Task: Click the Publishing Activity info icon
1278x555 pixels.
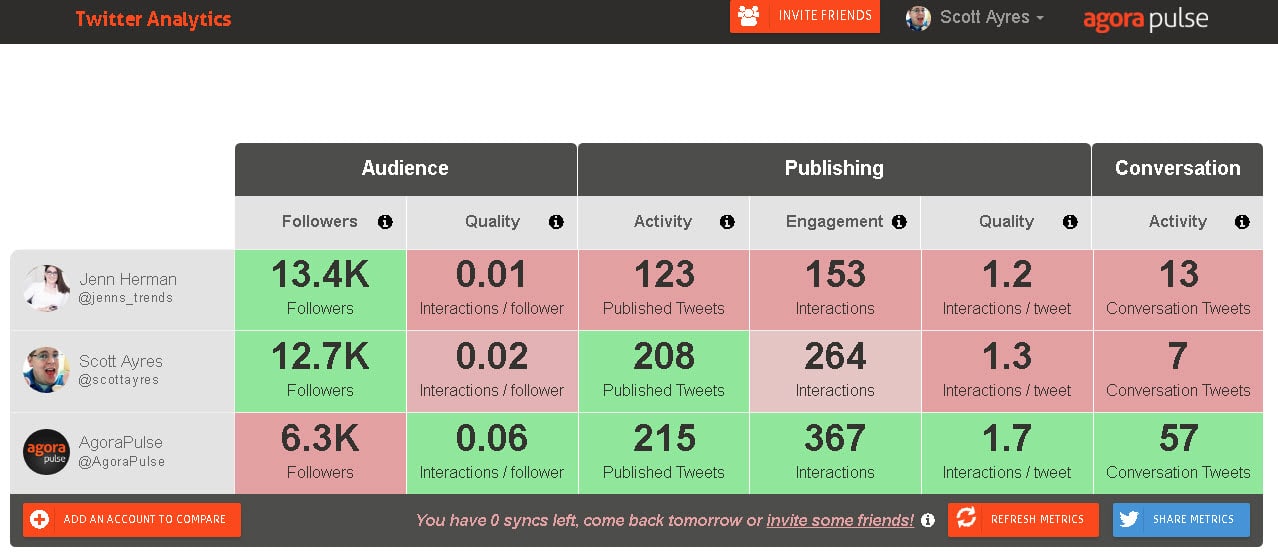Action: pyautogui.click(x=727, y=222)
